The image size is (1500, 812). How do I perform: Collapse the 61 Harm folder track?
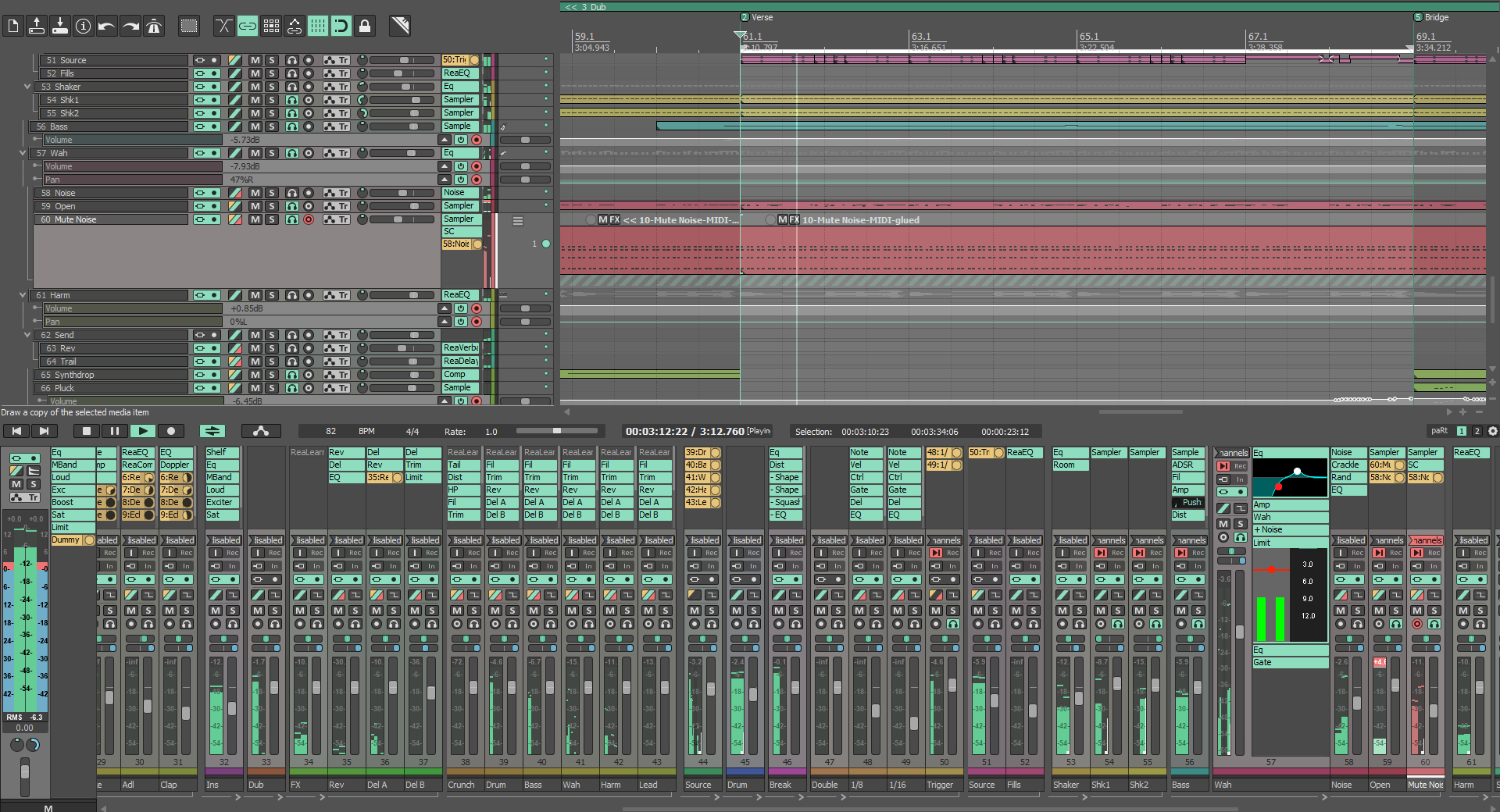pyautogui.click(x=23, y=295)
